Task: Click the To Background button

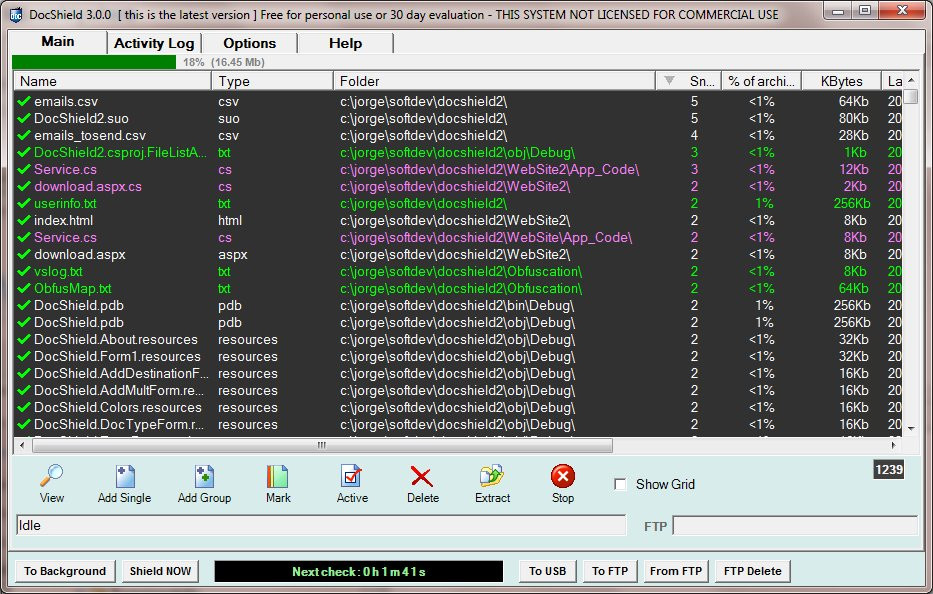Action: point(65,571)
